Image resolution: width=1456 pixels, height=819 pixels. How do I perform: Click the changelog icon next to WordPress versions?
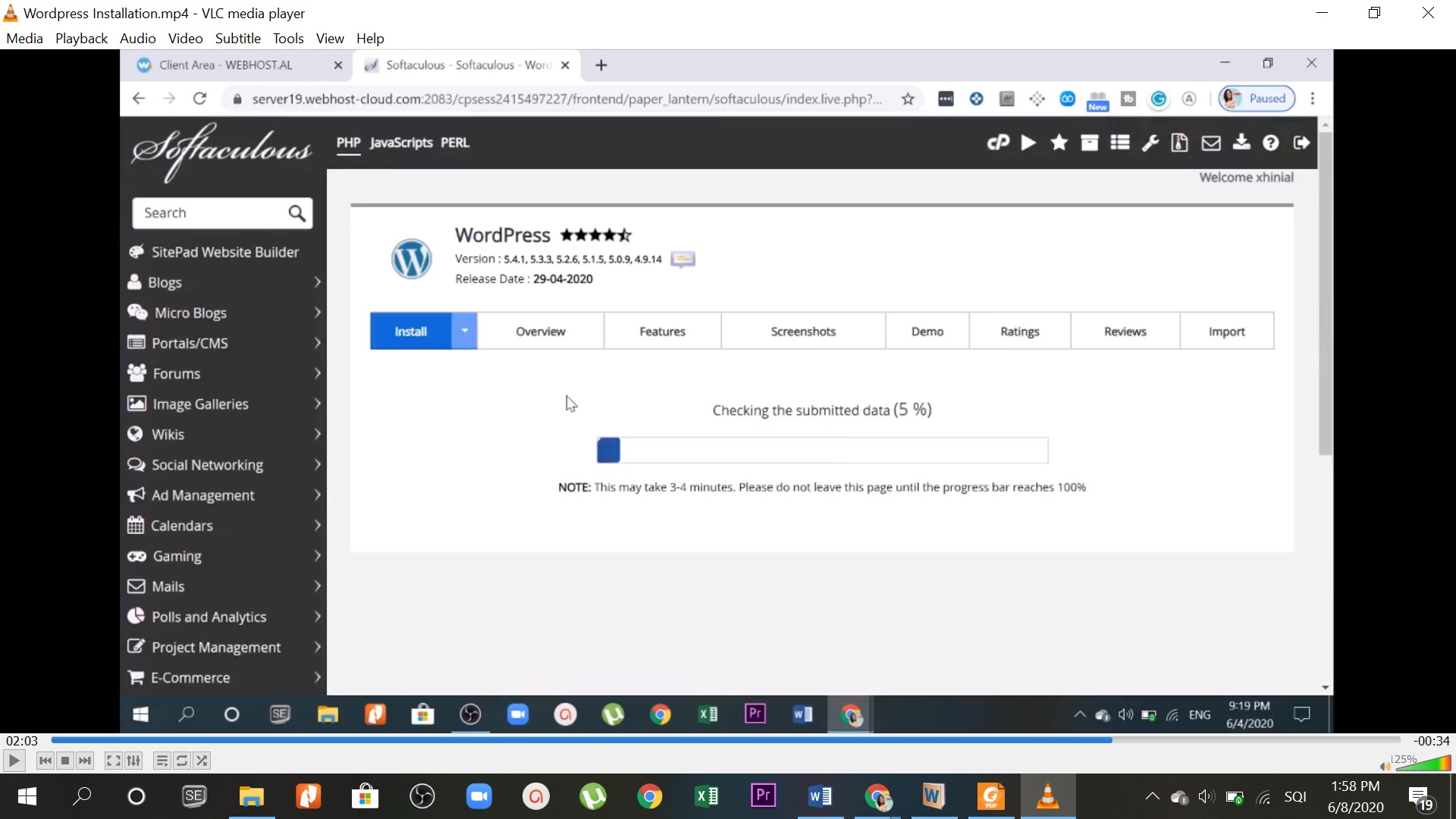(x=682, y=259)
